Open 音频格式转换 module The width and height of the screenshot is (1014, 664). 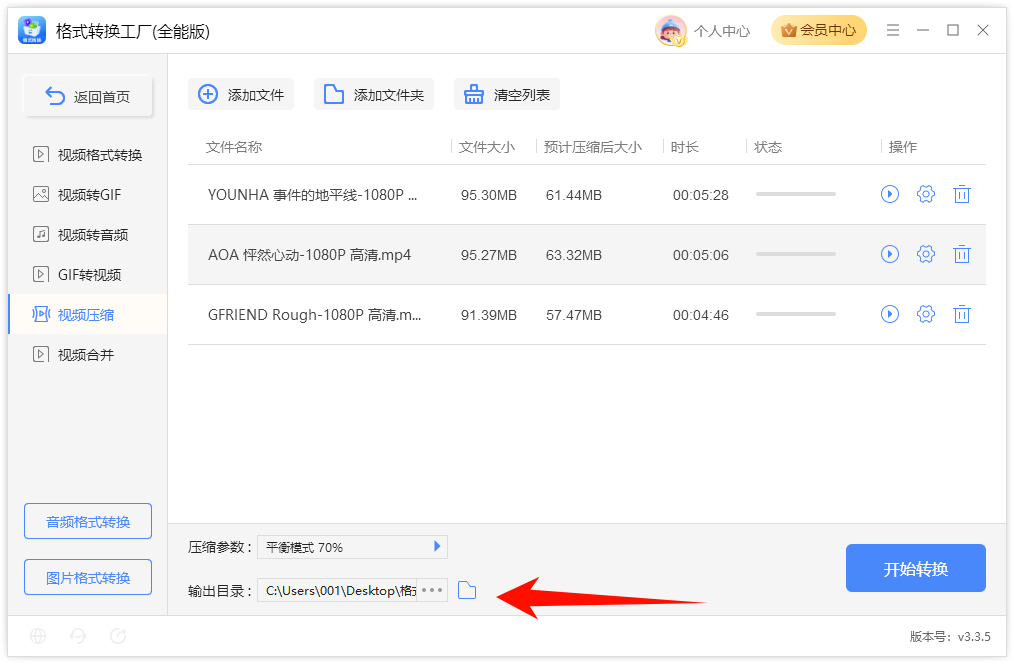[x=88, y=521]
